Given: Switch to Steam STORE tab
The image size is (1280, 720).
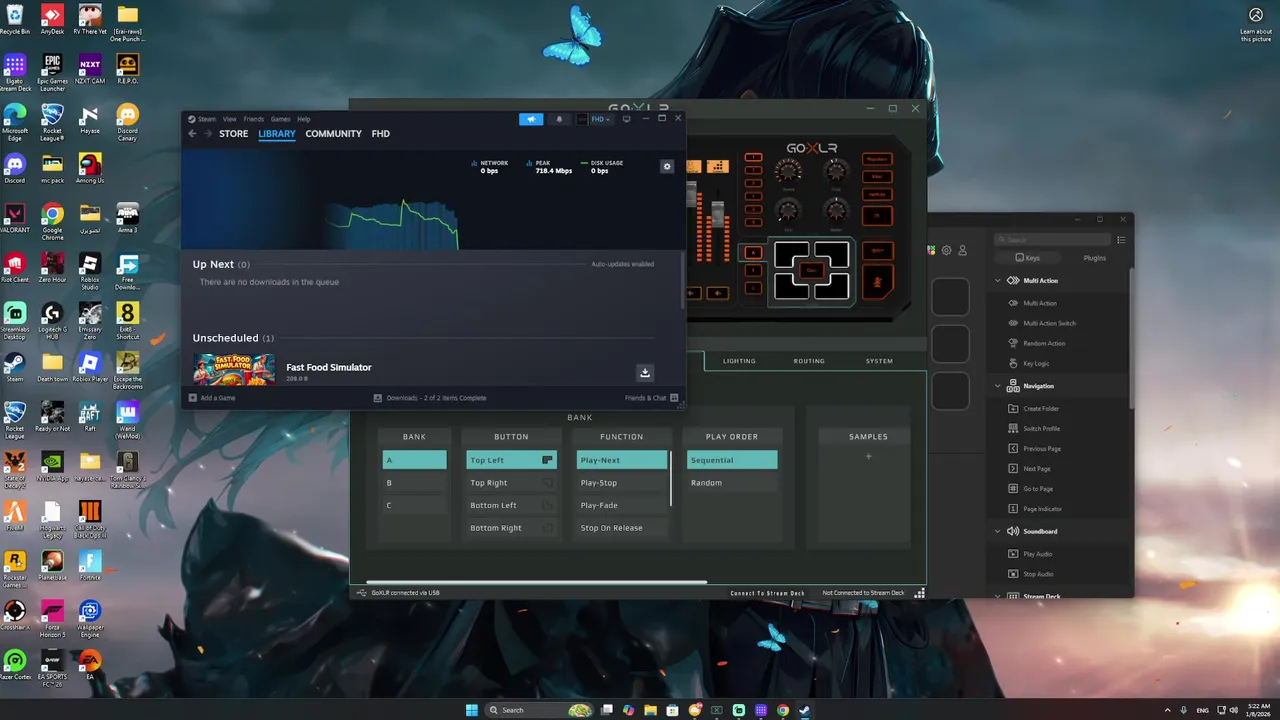Looking at the screenshot, I should point(234,134).
